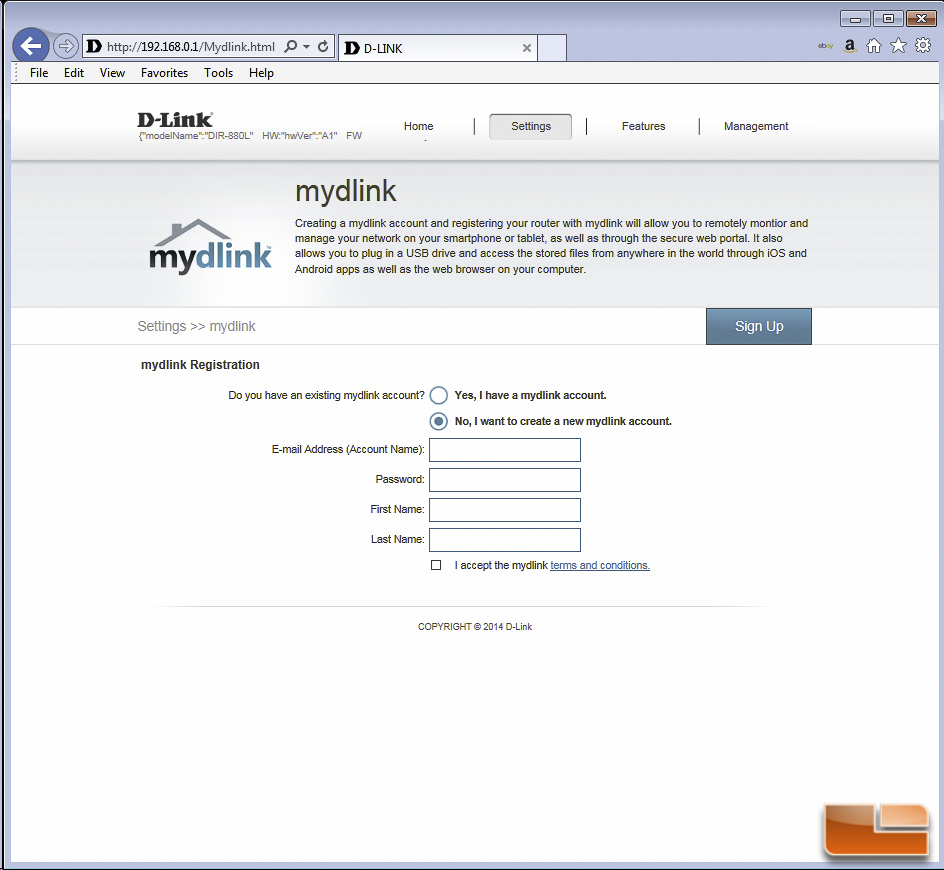This screenshot has width=944, height=870.
Task: Select 'Yes, I have a mydlink account'
Action: [x=438, y=396]
